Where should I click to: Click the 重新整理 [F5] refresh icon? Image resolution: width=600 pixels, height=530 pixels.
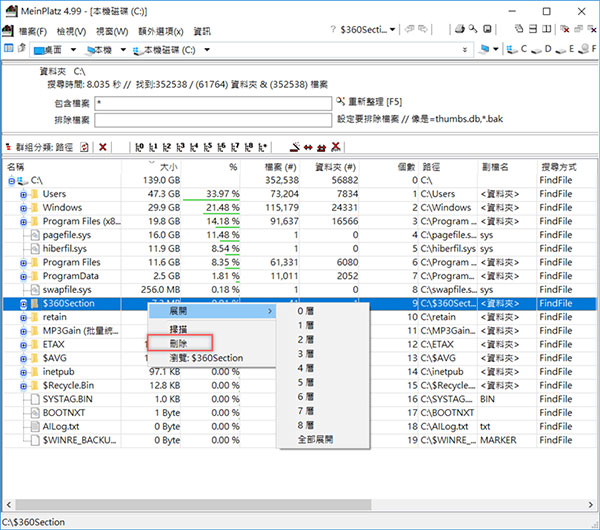coord(342,103)
